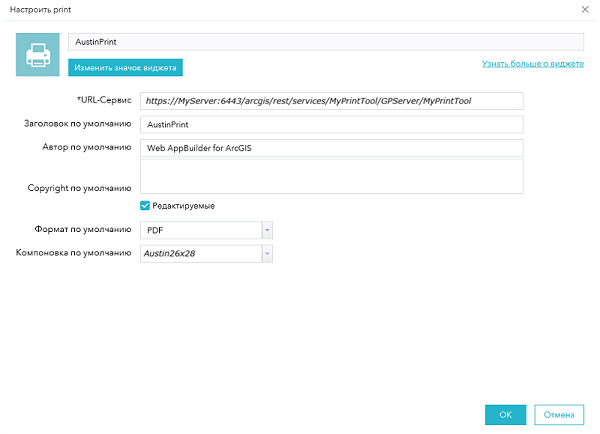
Task: Select the Автор по умолчанию field
Action: pyautogui.click(x=332, y=148)
